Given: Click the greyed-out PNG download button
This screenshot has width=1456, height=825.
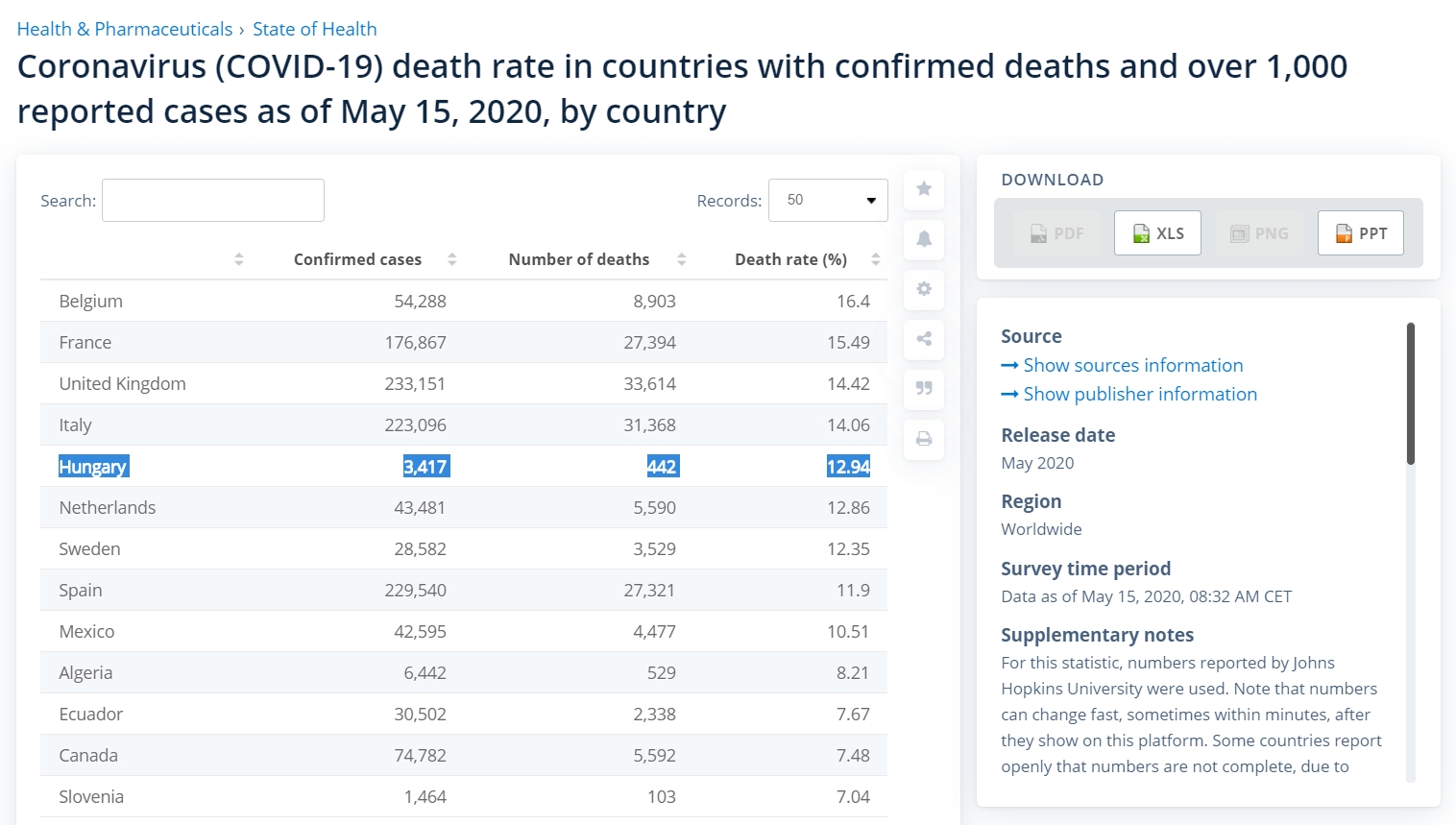Looking at the screenshot, I should pos(1259,233).
